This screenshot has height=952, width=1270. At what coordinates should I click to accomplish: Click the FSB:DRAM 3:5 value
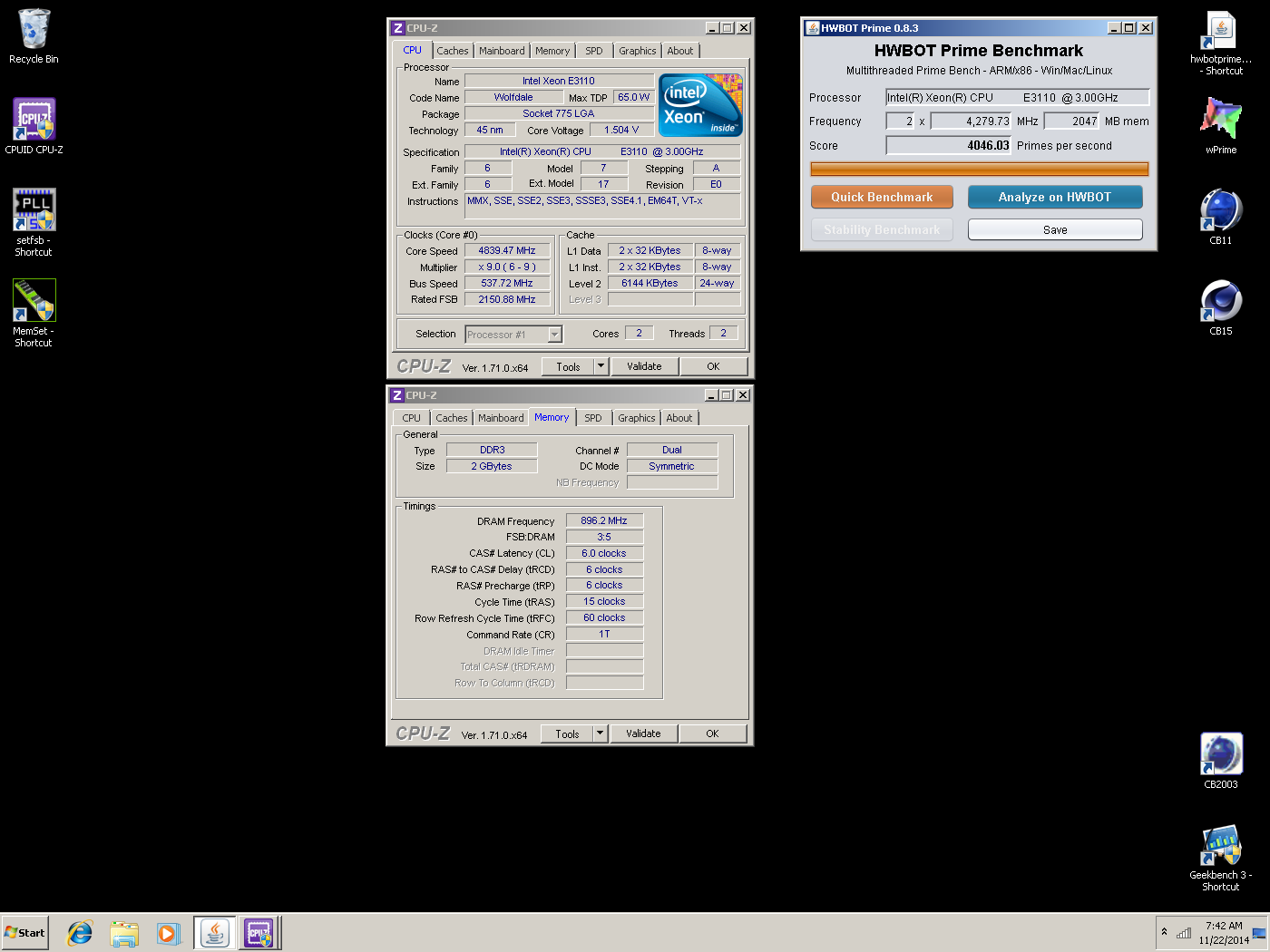coord(604,537)
